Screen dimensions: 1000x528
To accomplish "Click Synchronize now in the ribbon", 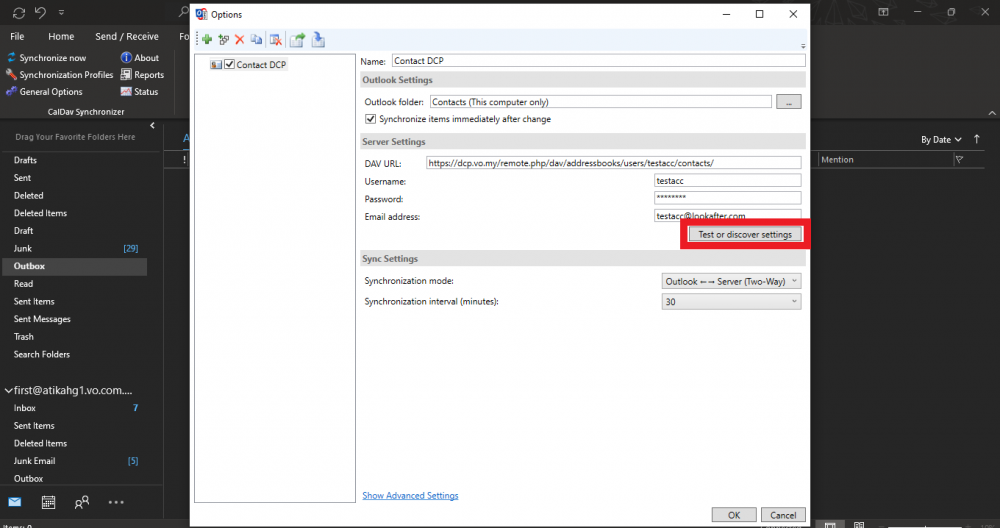I will pos(52,58).
